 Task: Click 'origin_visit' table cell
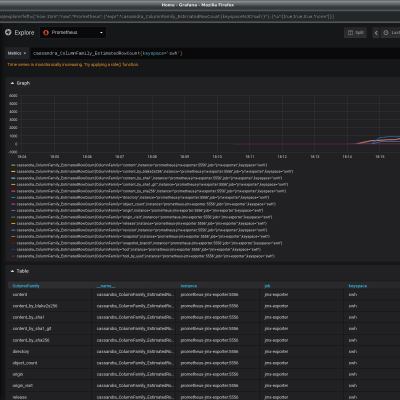pyautogui.click(x=50, y=386)
